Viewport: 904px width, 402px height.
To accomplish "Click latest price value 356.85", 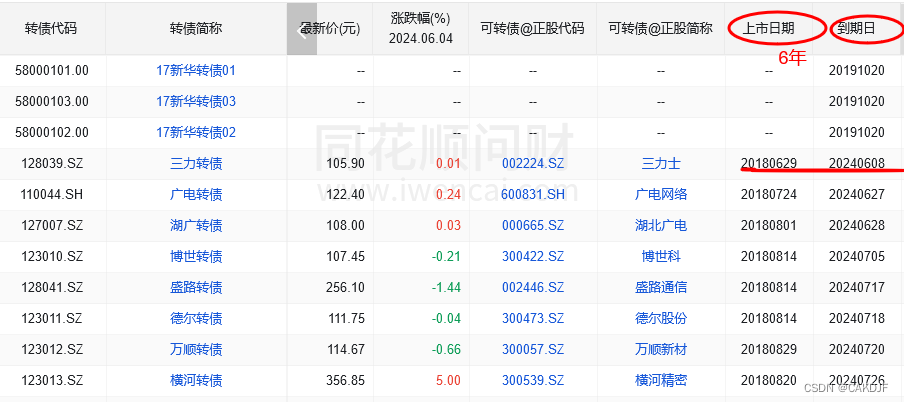I will (345, 381).
